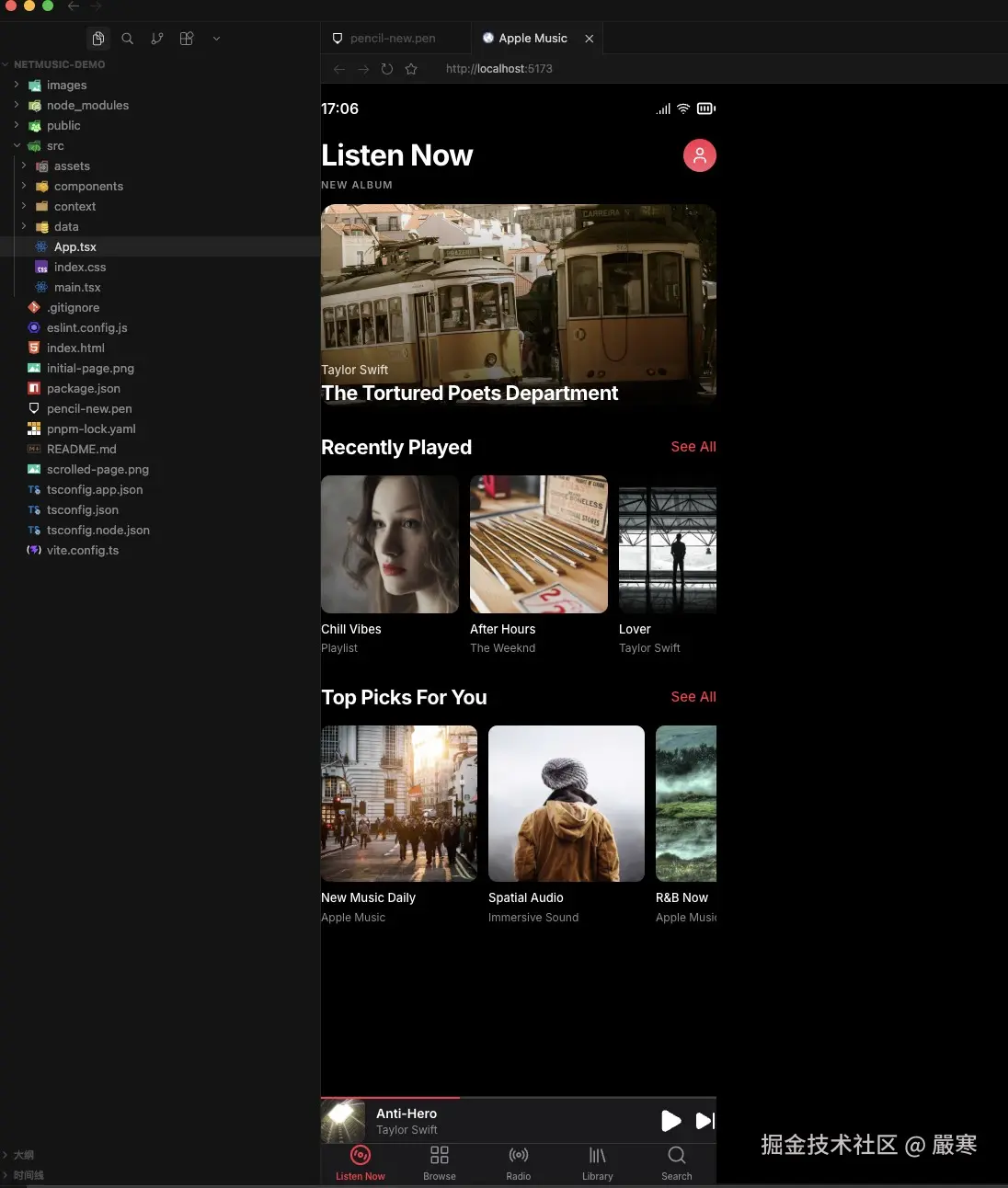The image size is (1008, 1188).
Task: Open README.md file
Action: (x=160, y=450)
